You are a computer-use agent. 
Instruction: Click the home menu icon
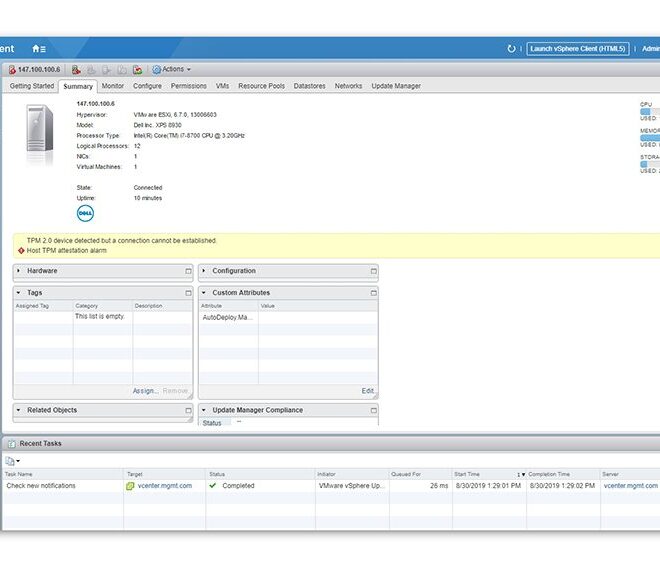pyautogui.click(x=38, y=48)
